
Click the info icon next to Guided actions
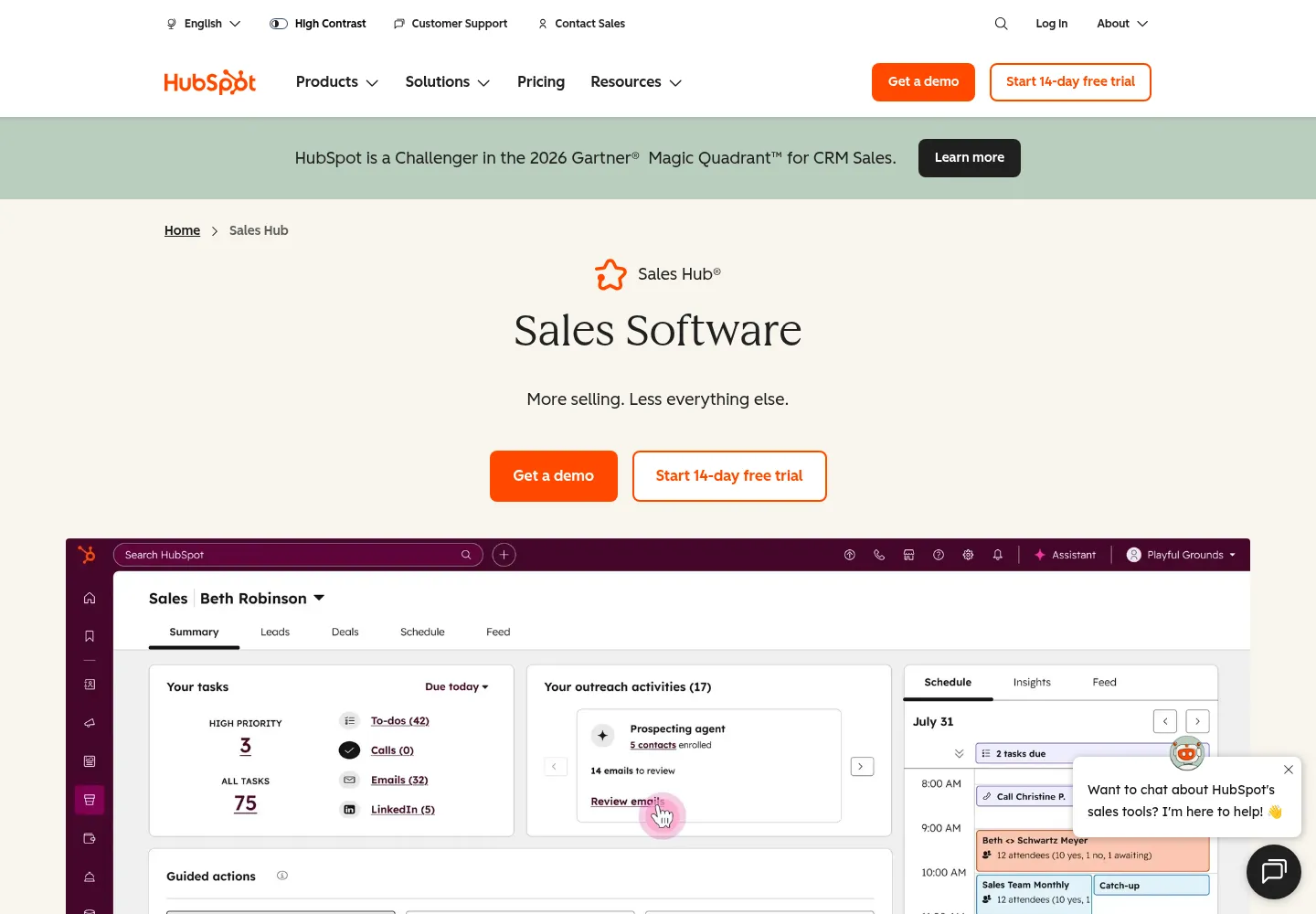282,876
